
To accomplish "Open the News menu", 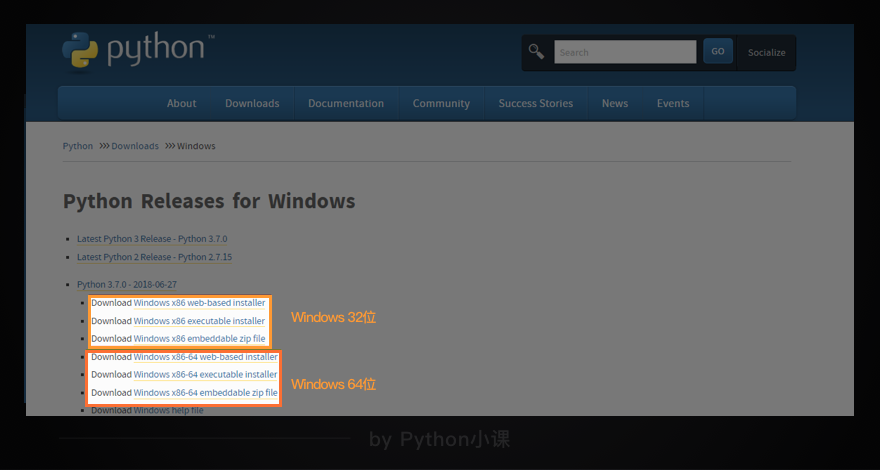I will coord(615,103).
